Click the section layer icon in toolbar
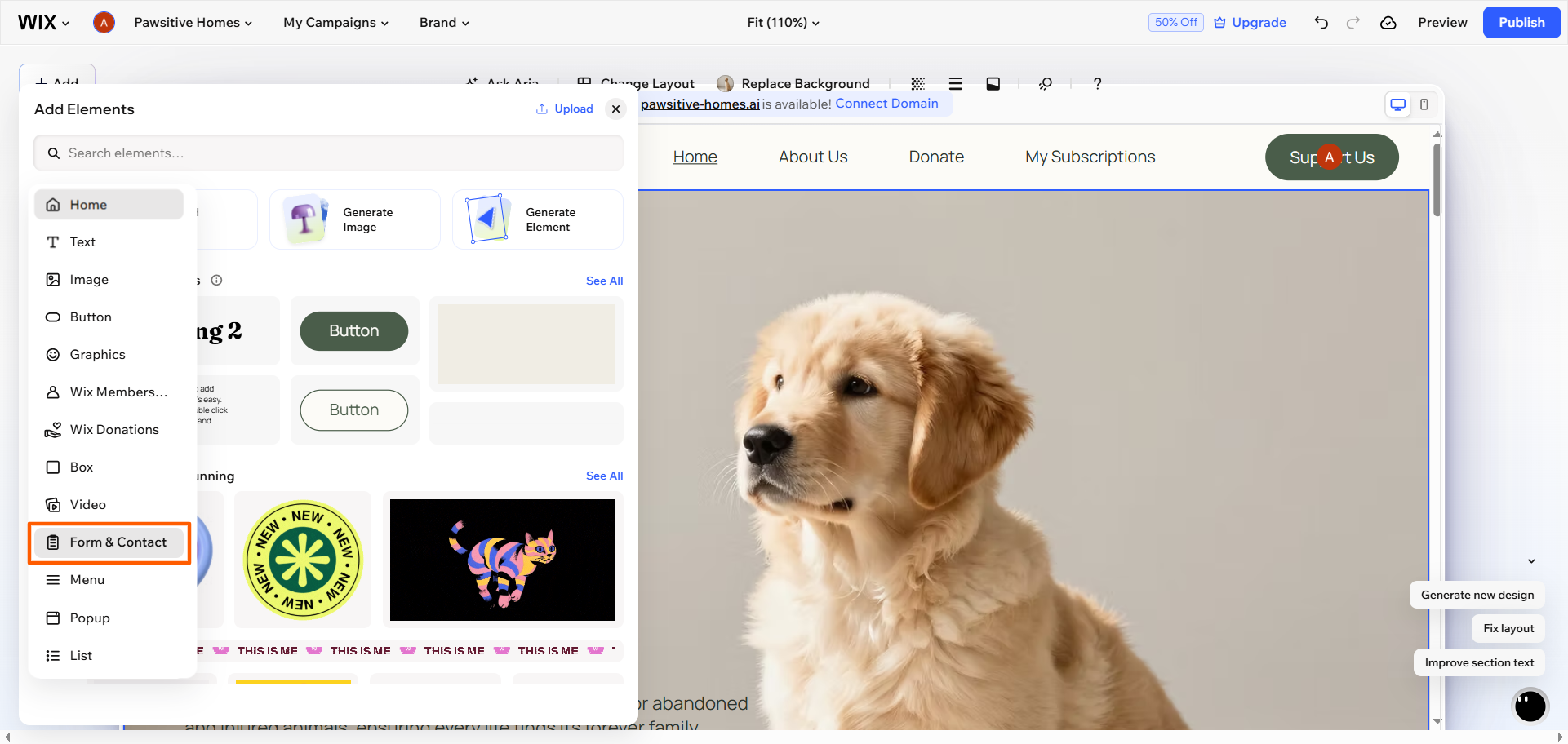Viewport: 1568px width, 744px height. coord(993,83)
